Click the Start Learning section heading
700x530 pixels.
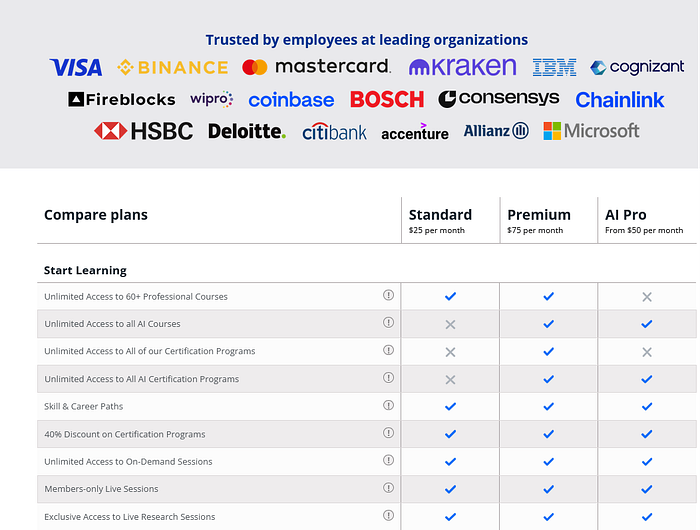point(85,270)
